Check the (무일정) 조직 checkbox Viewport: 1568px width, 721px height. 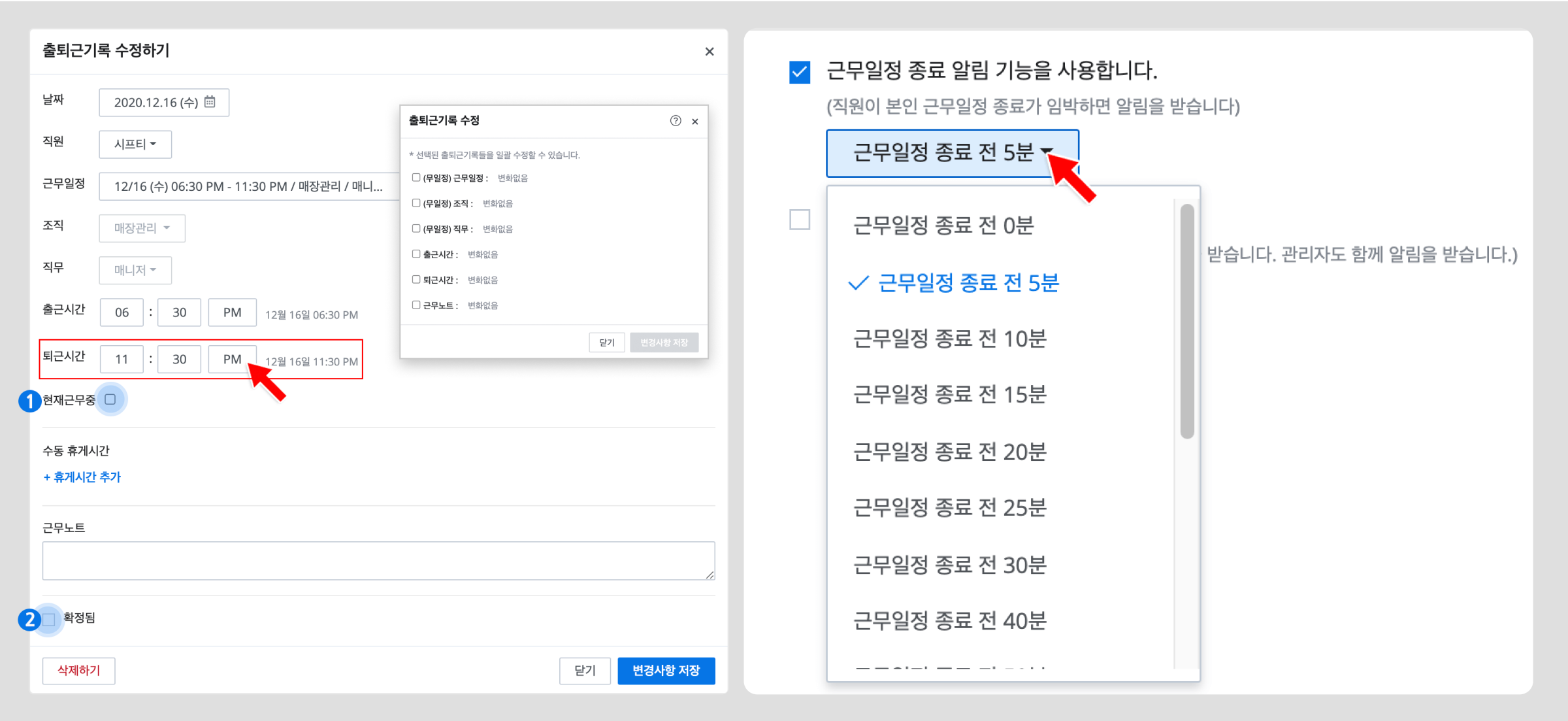tap(416, 203)
